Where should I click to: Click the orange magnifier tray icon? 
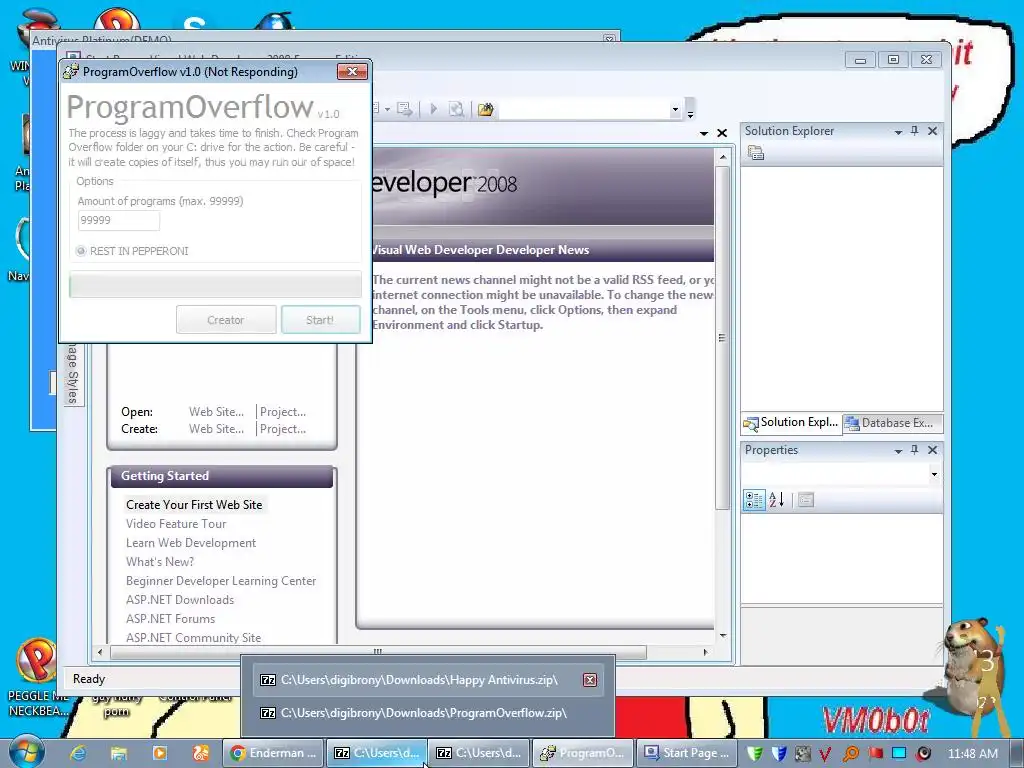850,754
